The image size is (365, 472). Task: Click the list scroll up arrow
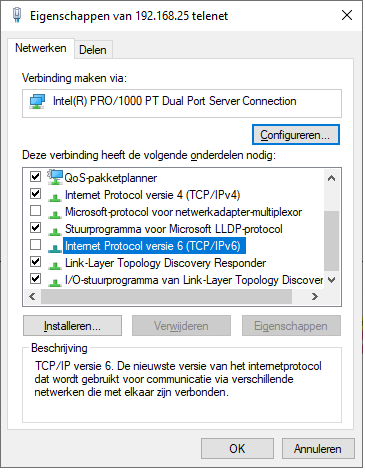pos(331,178)
